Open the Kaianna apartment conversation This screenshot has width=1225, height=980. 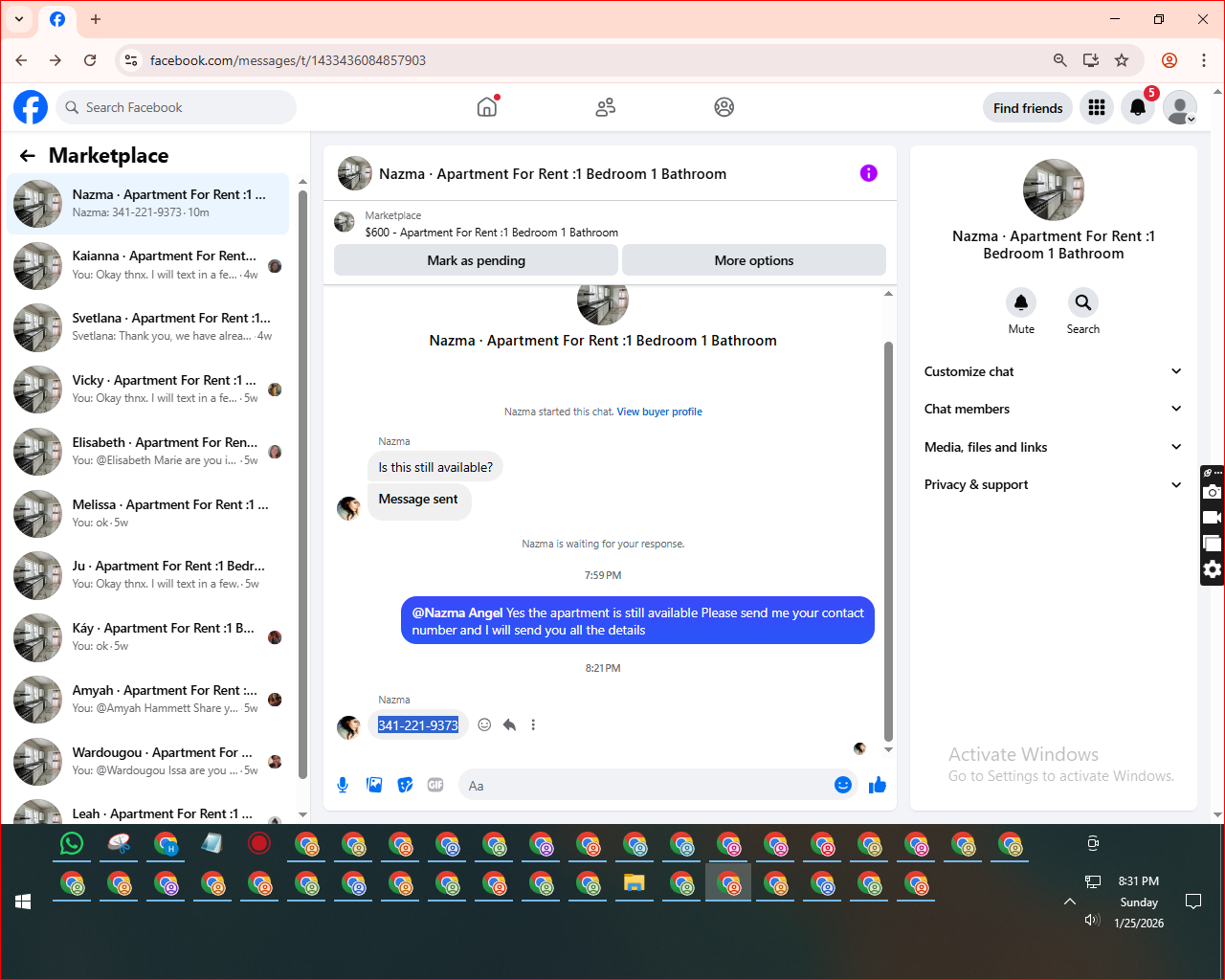(148, 265)
